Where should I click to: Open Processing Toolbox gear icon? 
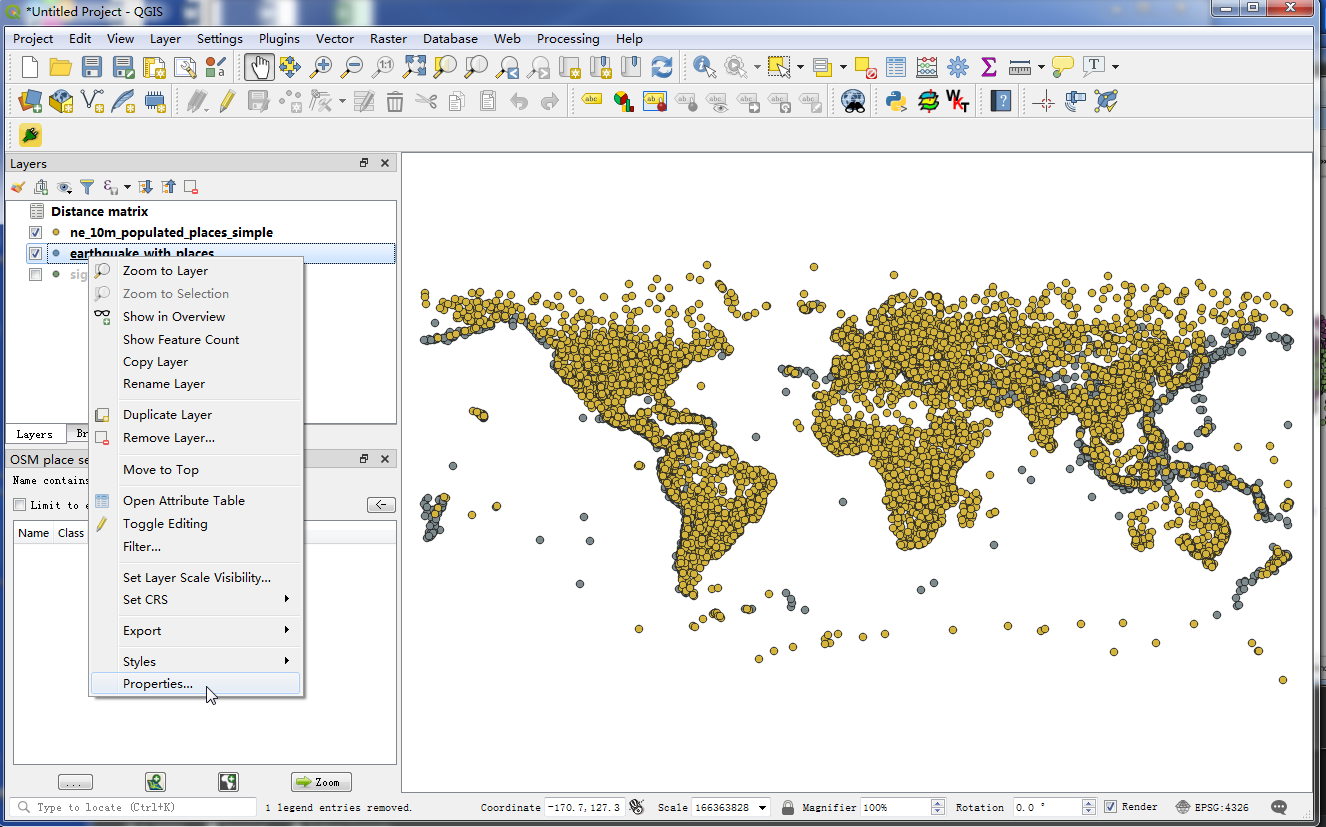point(958,67)
